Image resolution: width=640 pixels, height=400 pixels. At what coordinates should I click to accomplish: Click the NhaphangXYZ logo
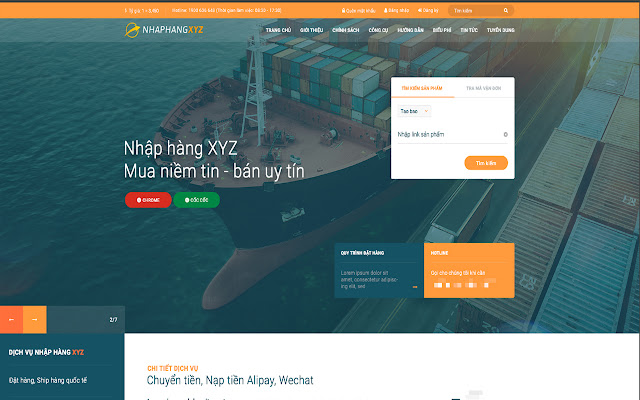pos(164,30)
